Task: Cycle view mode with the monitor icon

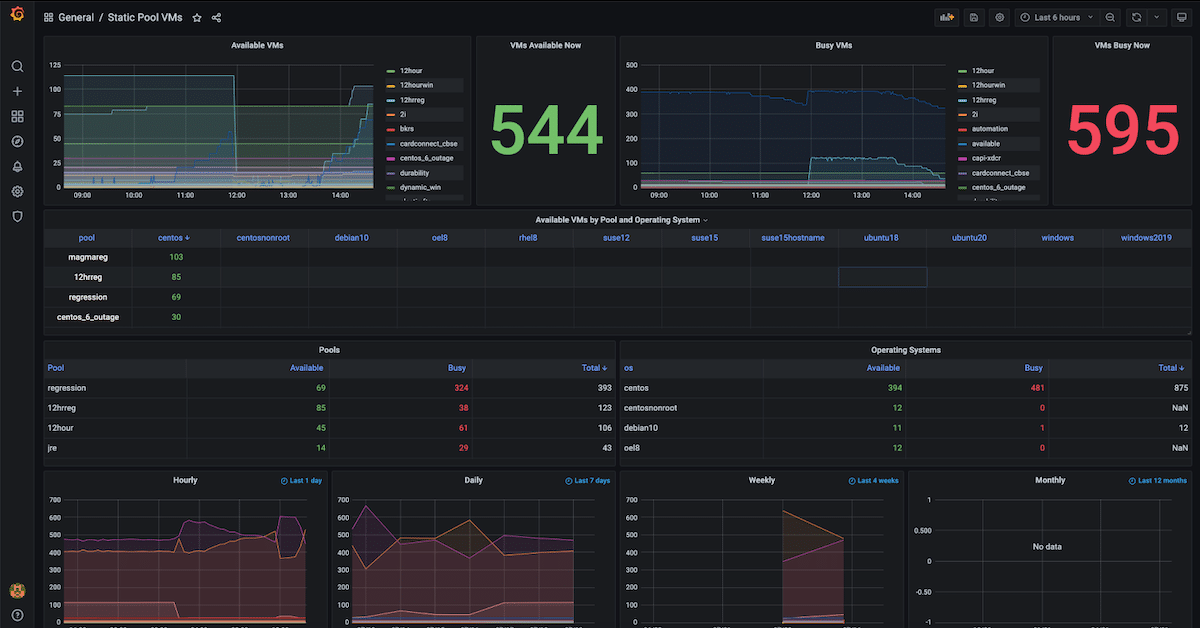Action: 1181,18
